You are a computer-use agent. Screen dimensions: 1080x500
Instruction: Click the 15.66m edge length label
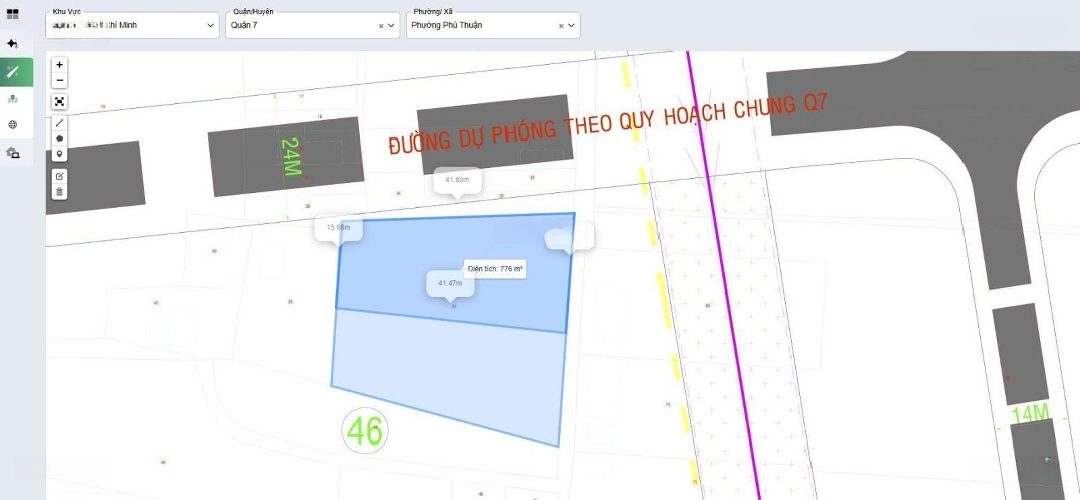pos(338,228)
